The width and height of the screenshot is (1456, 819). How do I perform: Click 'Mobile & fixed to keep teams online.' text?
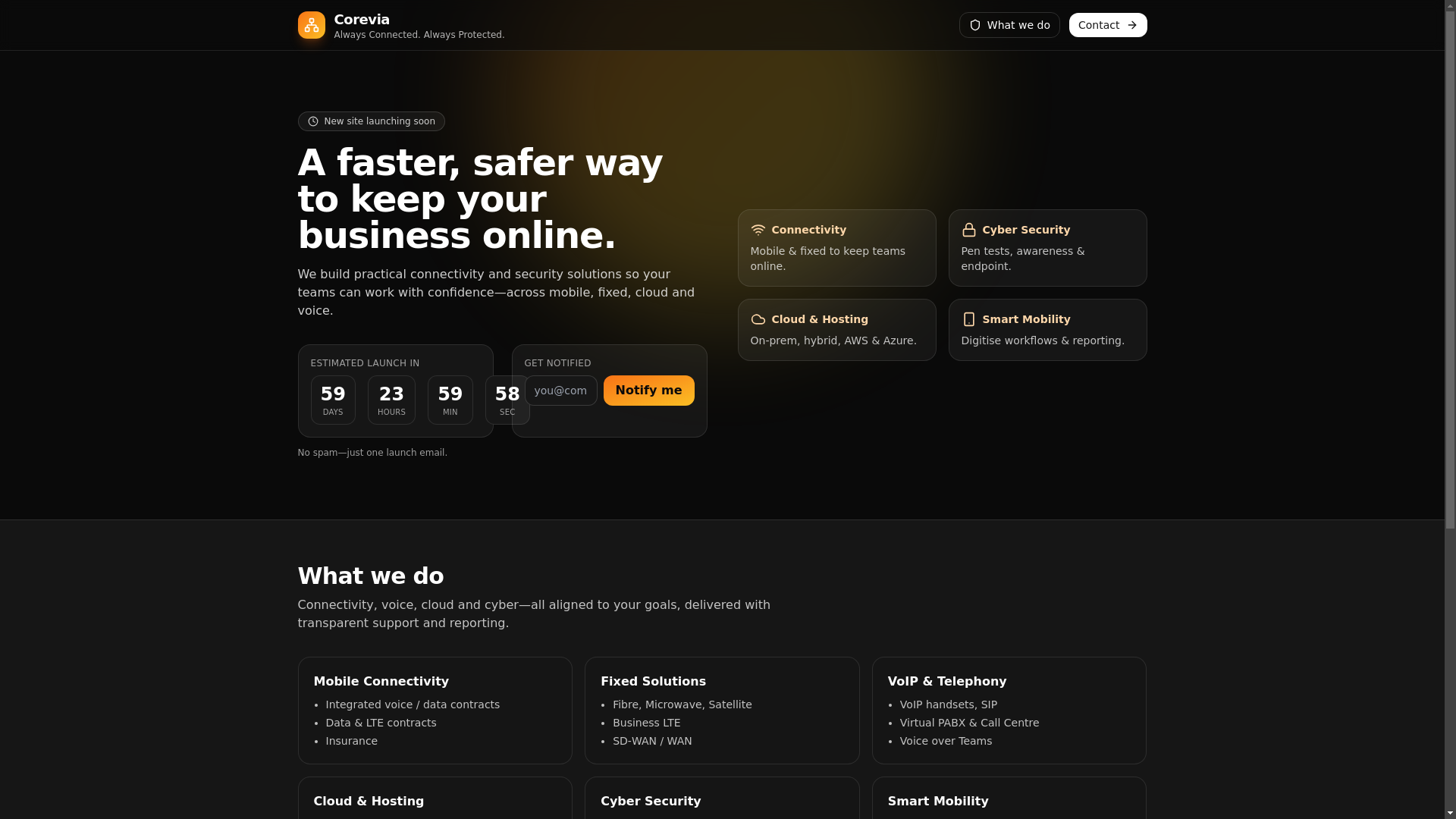coord(828,259)
